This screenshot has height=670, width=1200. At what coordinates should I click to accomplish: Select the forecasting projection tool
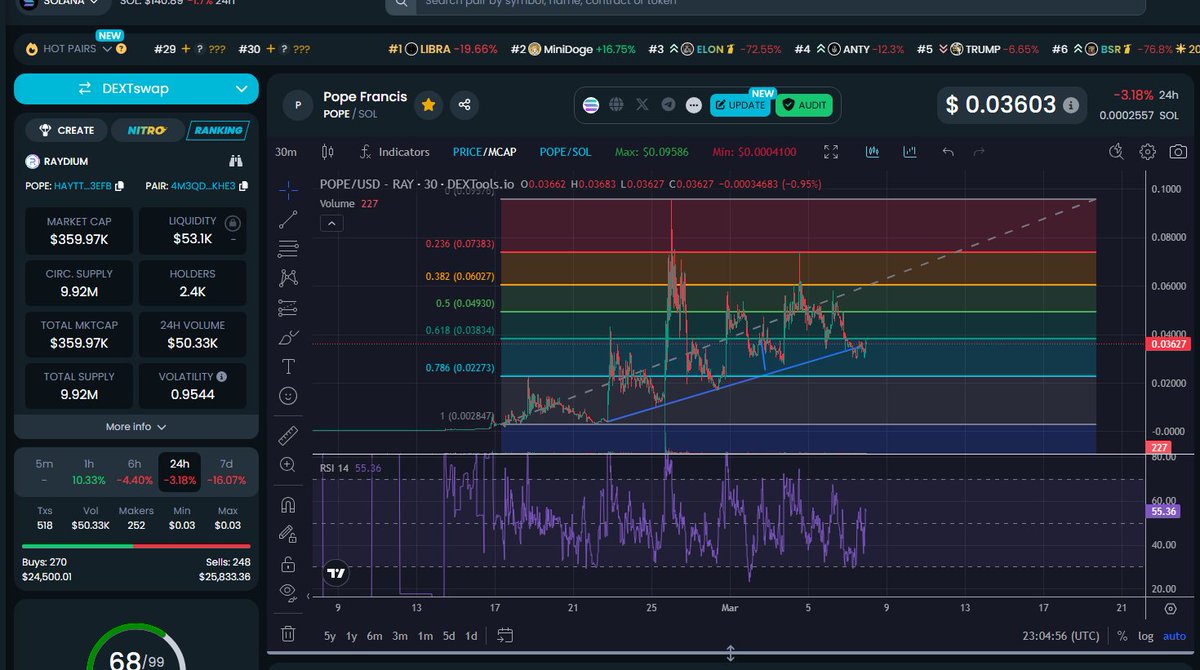point(288,307)
